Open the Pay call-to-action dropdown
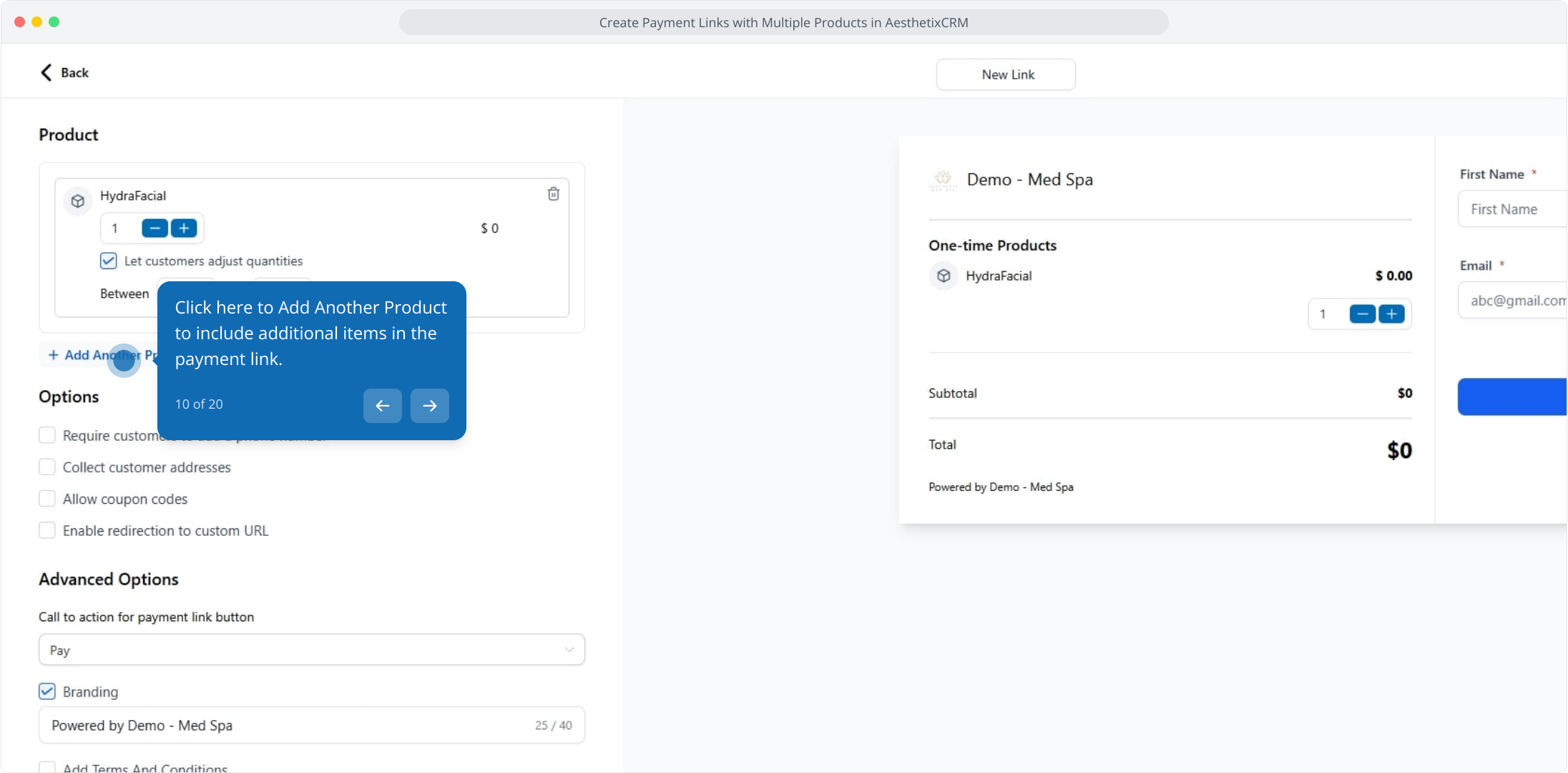1568x773 pixels. click(311, 650)
